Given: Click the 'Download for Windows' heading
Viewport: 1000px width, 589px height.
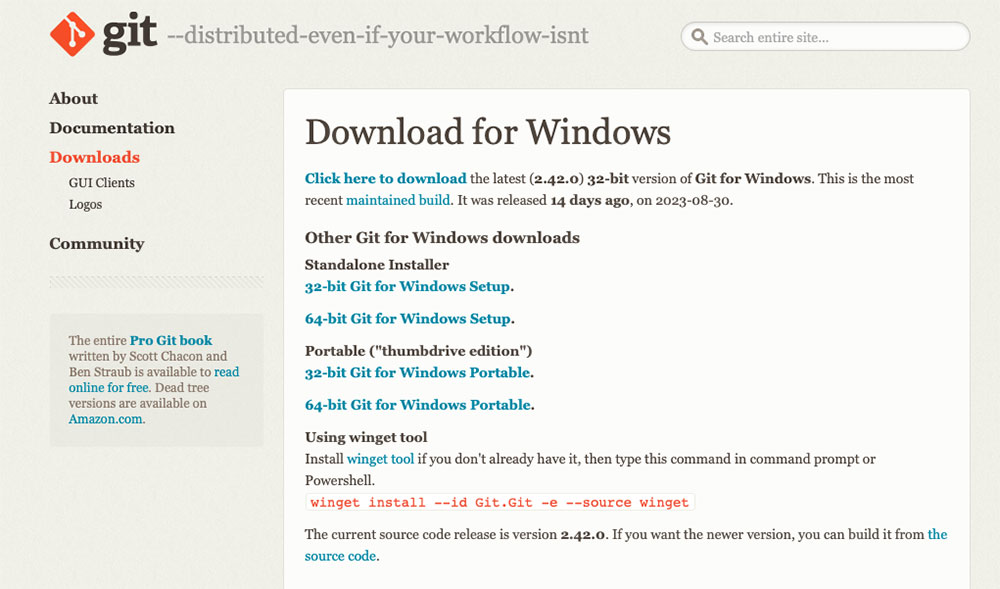Looking at the screenshot, I should 488,132.
